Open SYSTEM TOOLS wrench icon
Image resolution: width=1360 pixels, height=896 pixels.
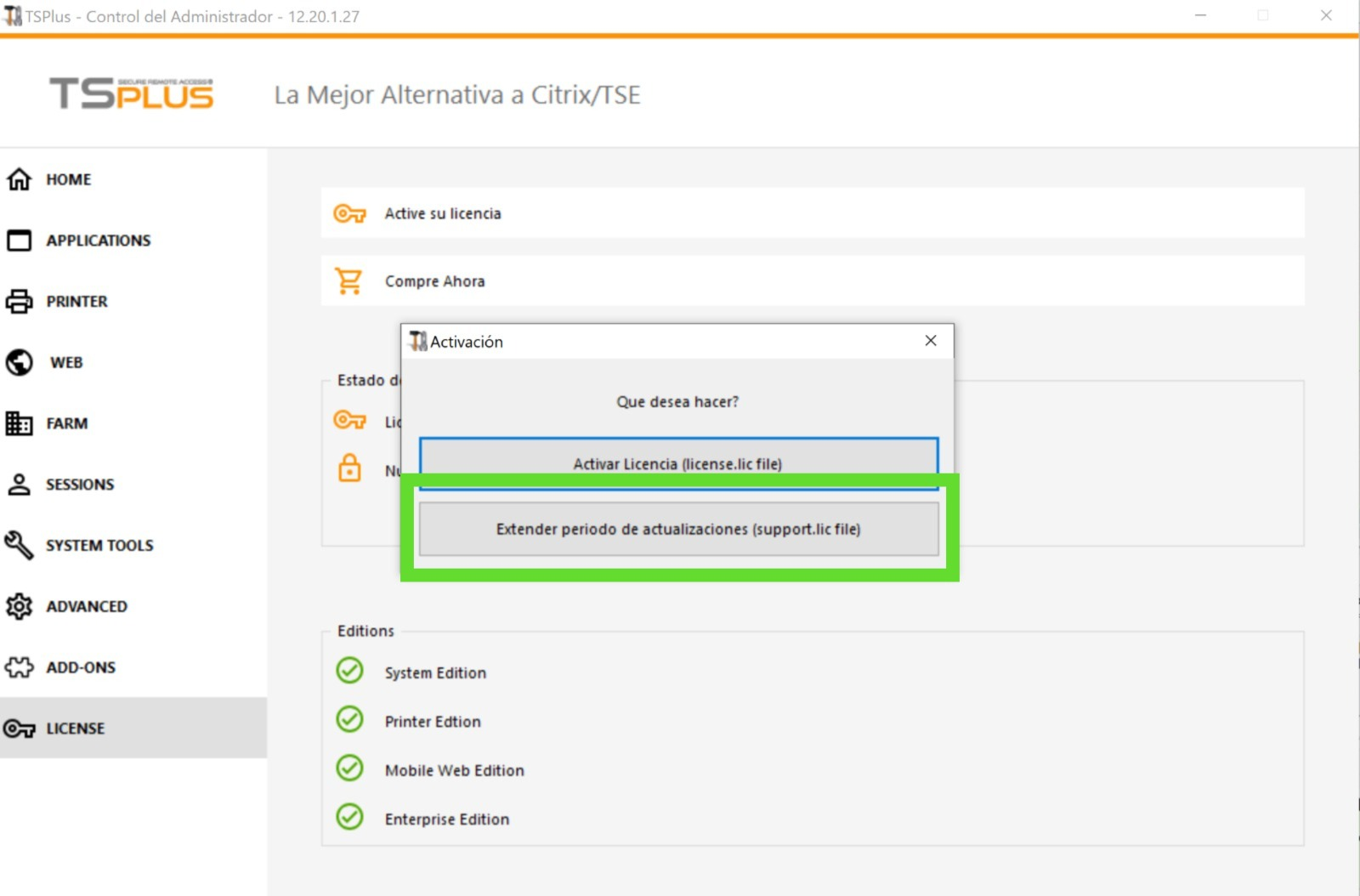click(x=19, y=545)
